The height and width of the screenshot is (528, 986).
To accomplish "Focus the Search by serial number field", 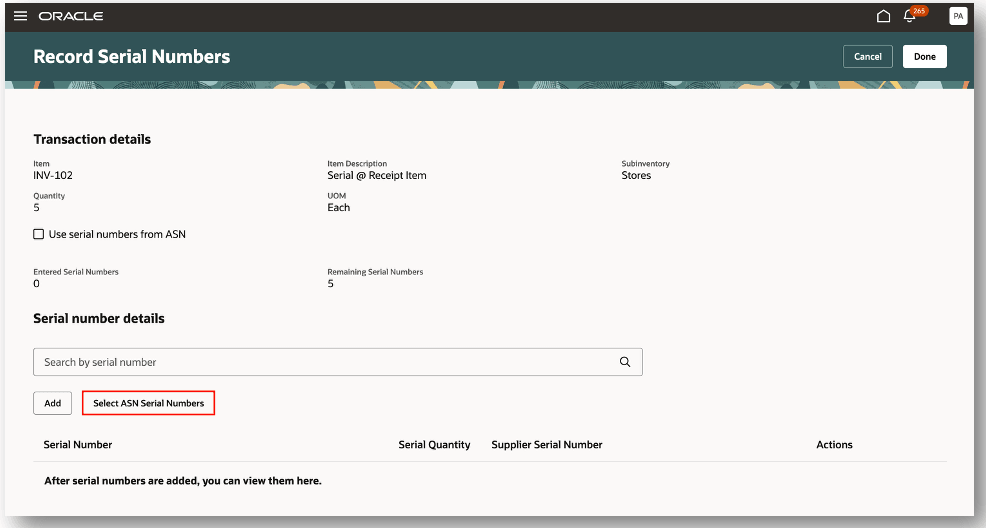I will click(338, 362).
